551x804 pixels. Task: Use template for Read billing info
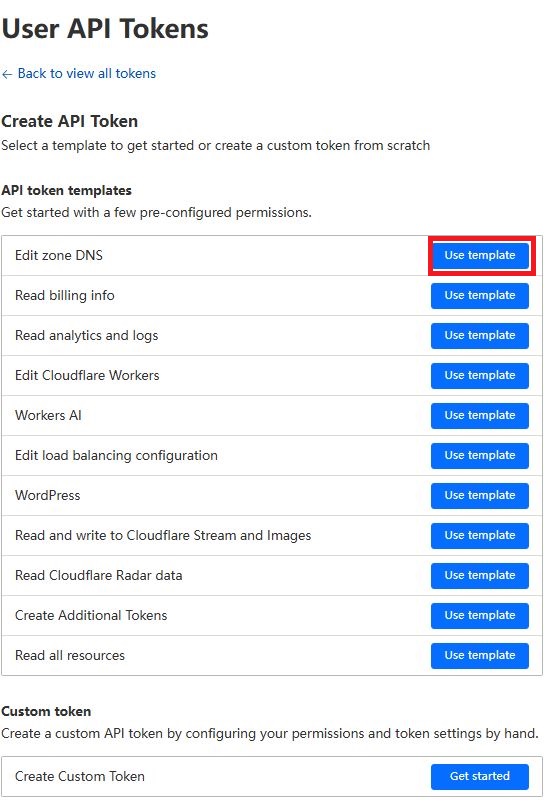coord(479,295)
